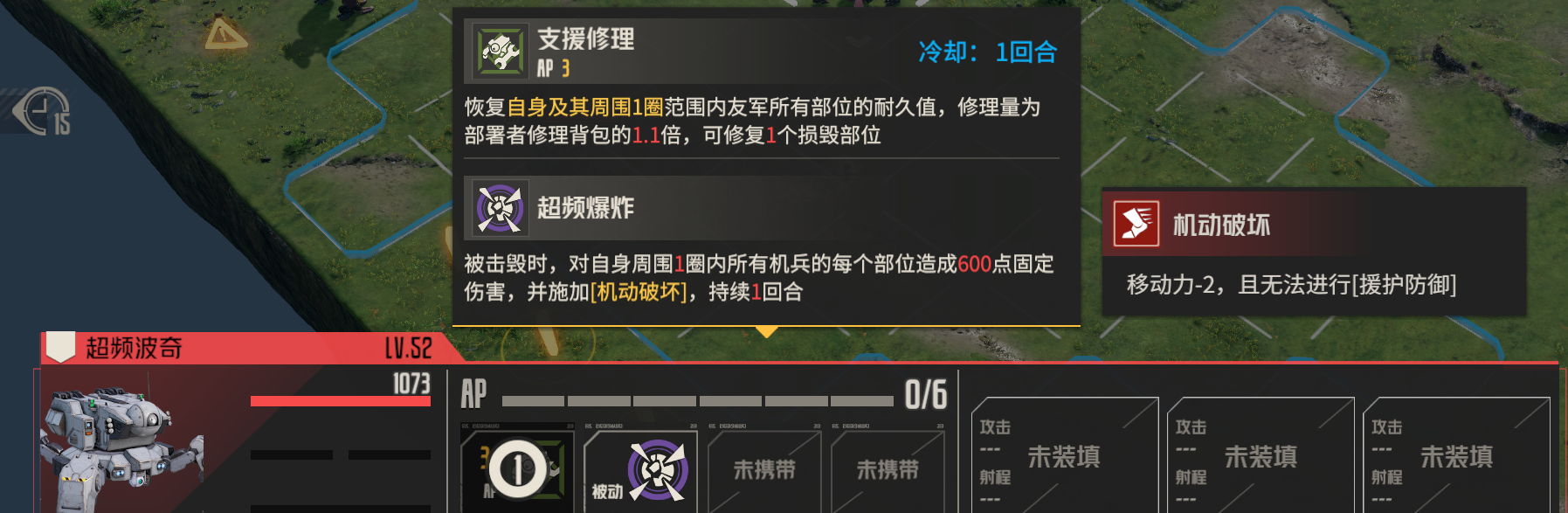Click the first 未装填 weapon slot
The width and height of the screenshot is (1568, 513).
1065,455
